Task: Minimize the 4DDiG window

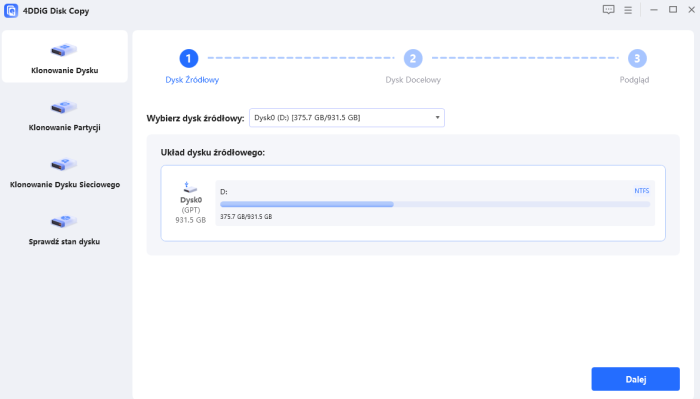Action: pos(654,10)
